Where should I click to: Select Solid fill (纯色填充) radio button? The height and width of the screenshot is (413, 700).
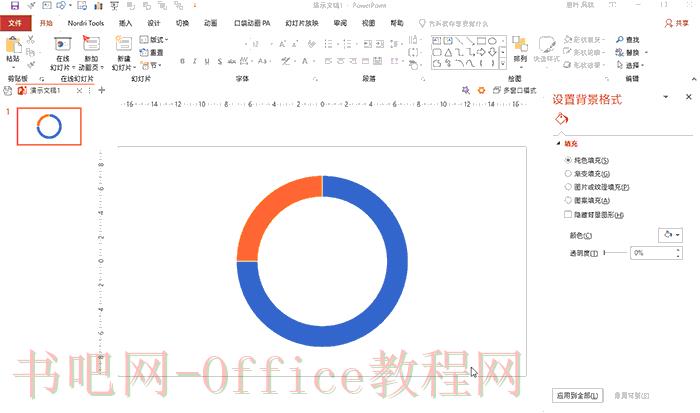pos(568,160)
